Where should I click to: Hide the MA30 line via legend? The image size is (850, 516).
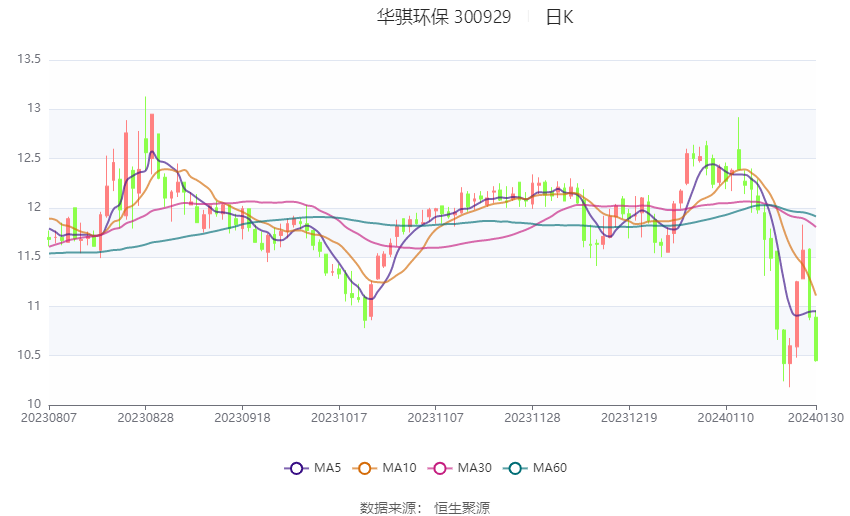[440, 468]
